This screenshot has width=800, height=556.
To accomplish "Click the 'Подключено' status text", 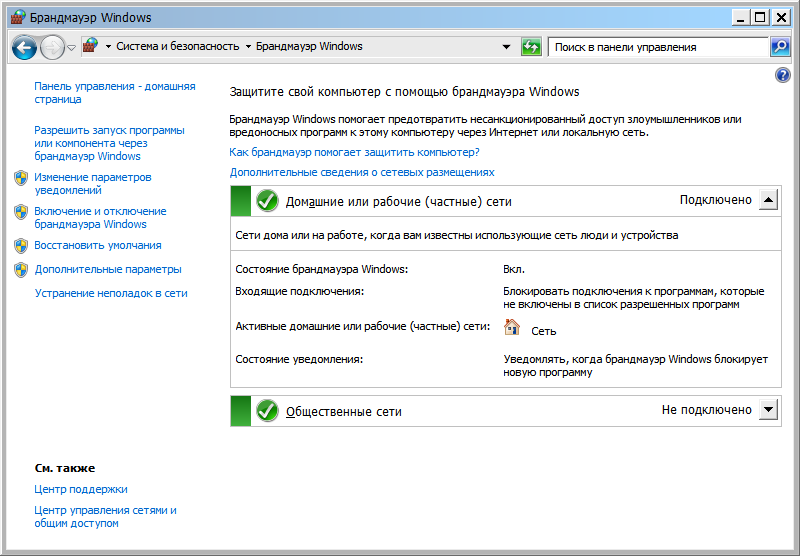I will tap(715, 200).
